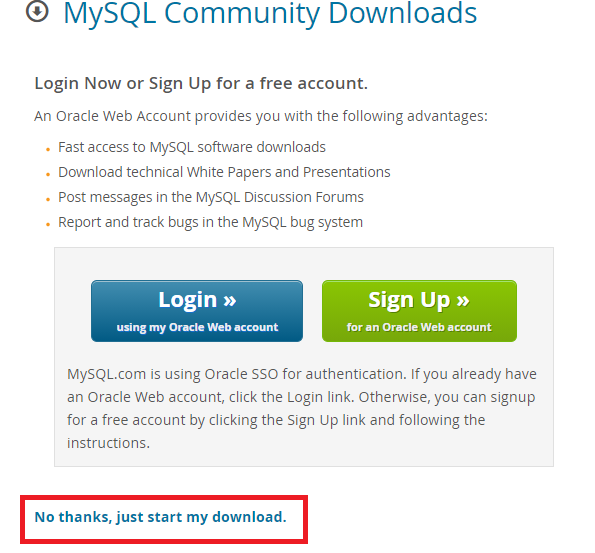595x553 pixels.
Task: Click 'Fast access to MySQL software downloads' text
Action: click(x=192, y=147)
